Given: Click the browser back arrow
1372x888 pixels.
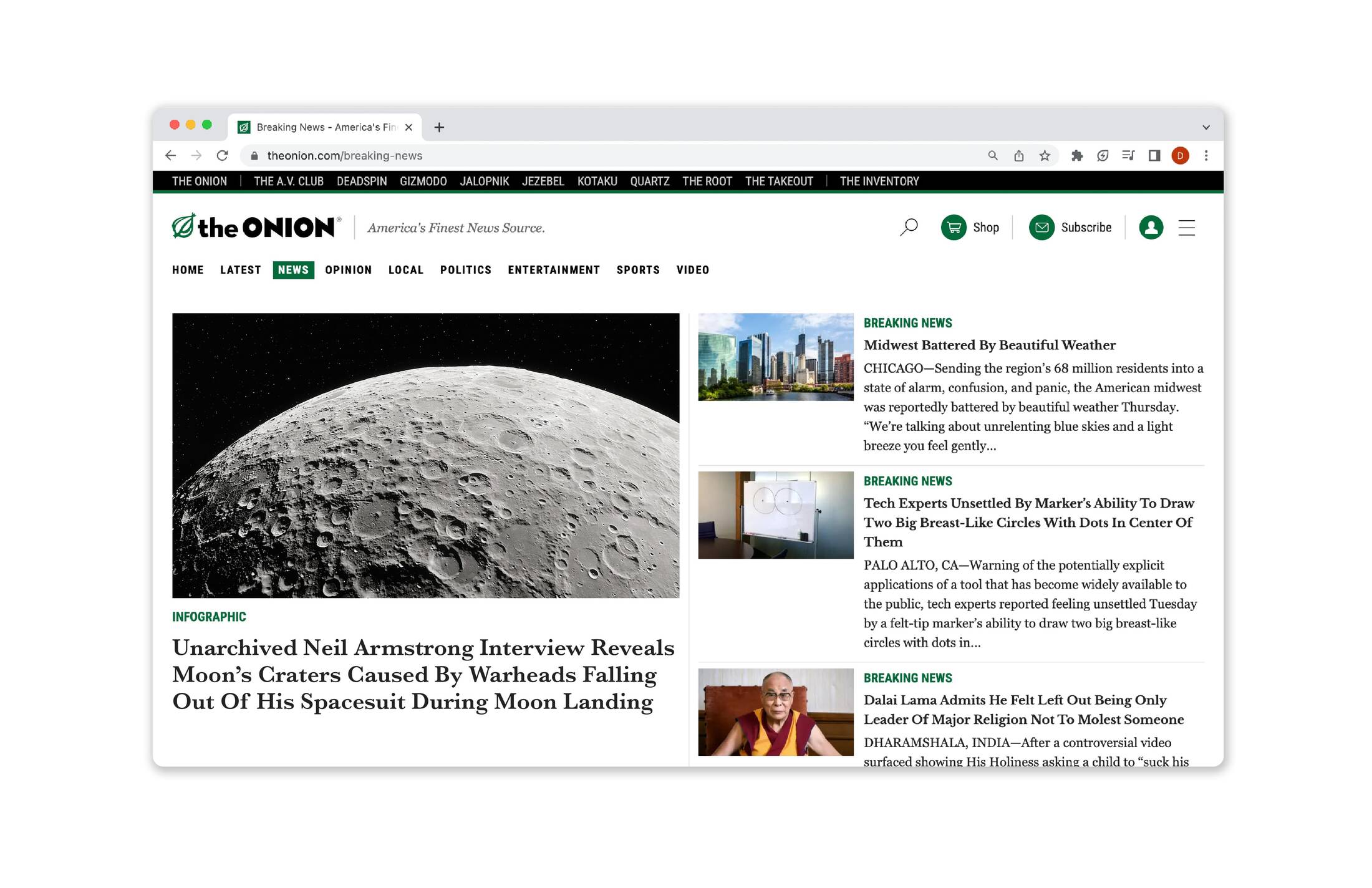Looking at the screenshot, I should pyautogui.click(x=170, y=155).
